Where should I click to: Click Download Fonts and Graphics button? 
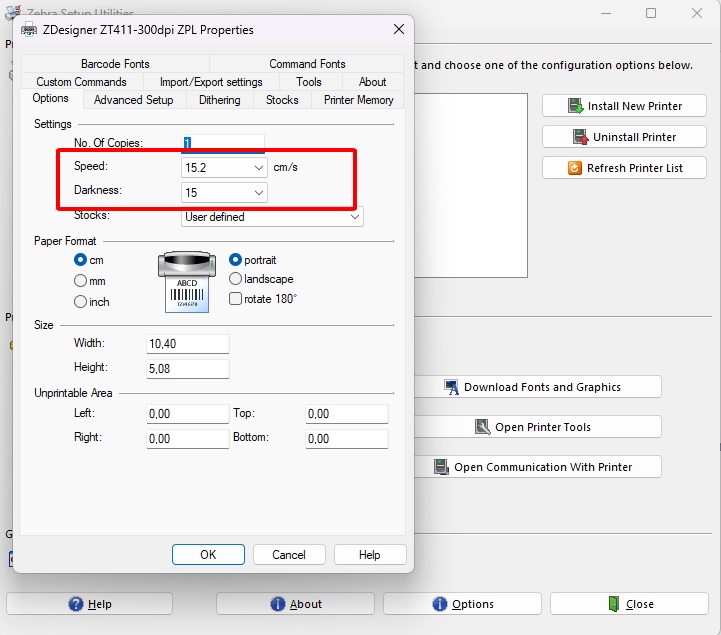pos(538,387)
